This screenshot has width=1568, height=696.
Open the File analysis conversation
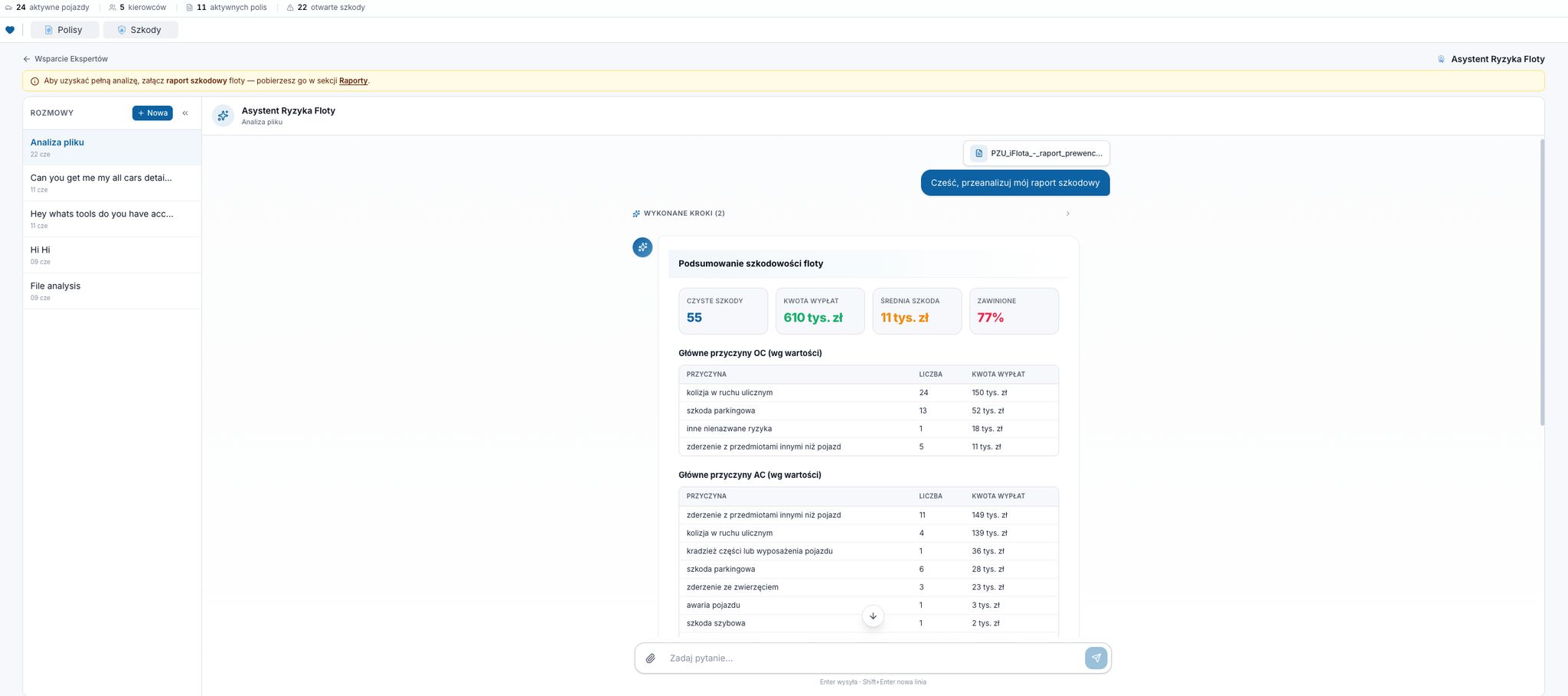click(x=112, y=291)
